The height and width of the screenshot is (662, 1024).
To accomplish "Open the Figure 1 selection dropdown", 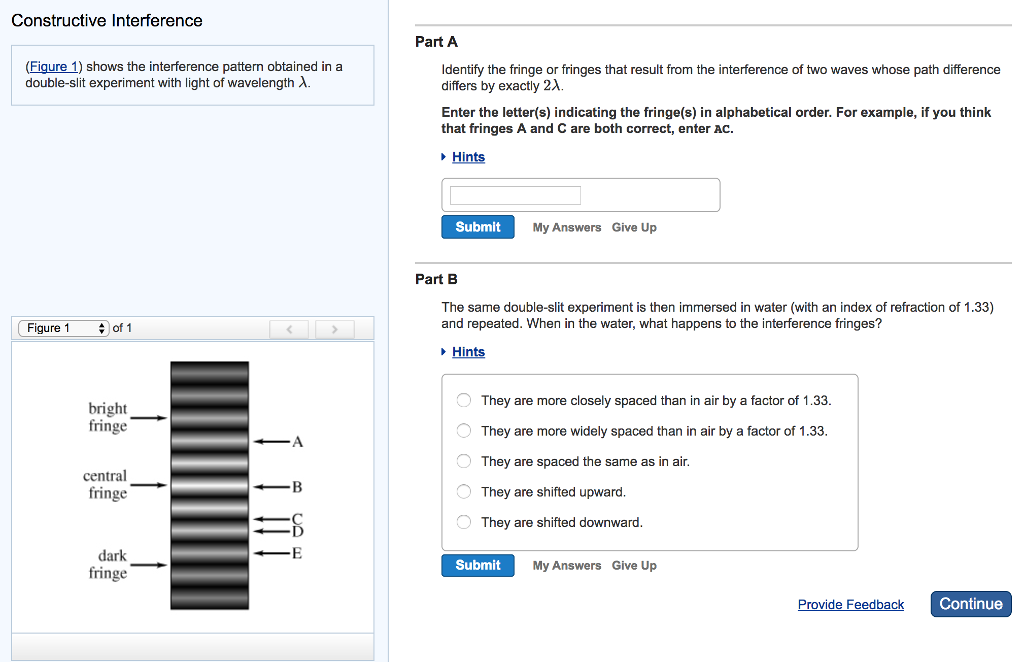I will coord(62,327).
